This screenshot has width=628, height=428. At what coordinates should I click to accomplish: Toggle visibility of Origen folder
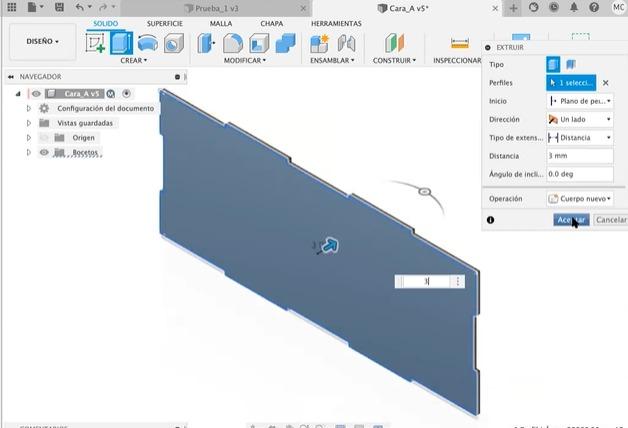pos(44,138)
